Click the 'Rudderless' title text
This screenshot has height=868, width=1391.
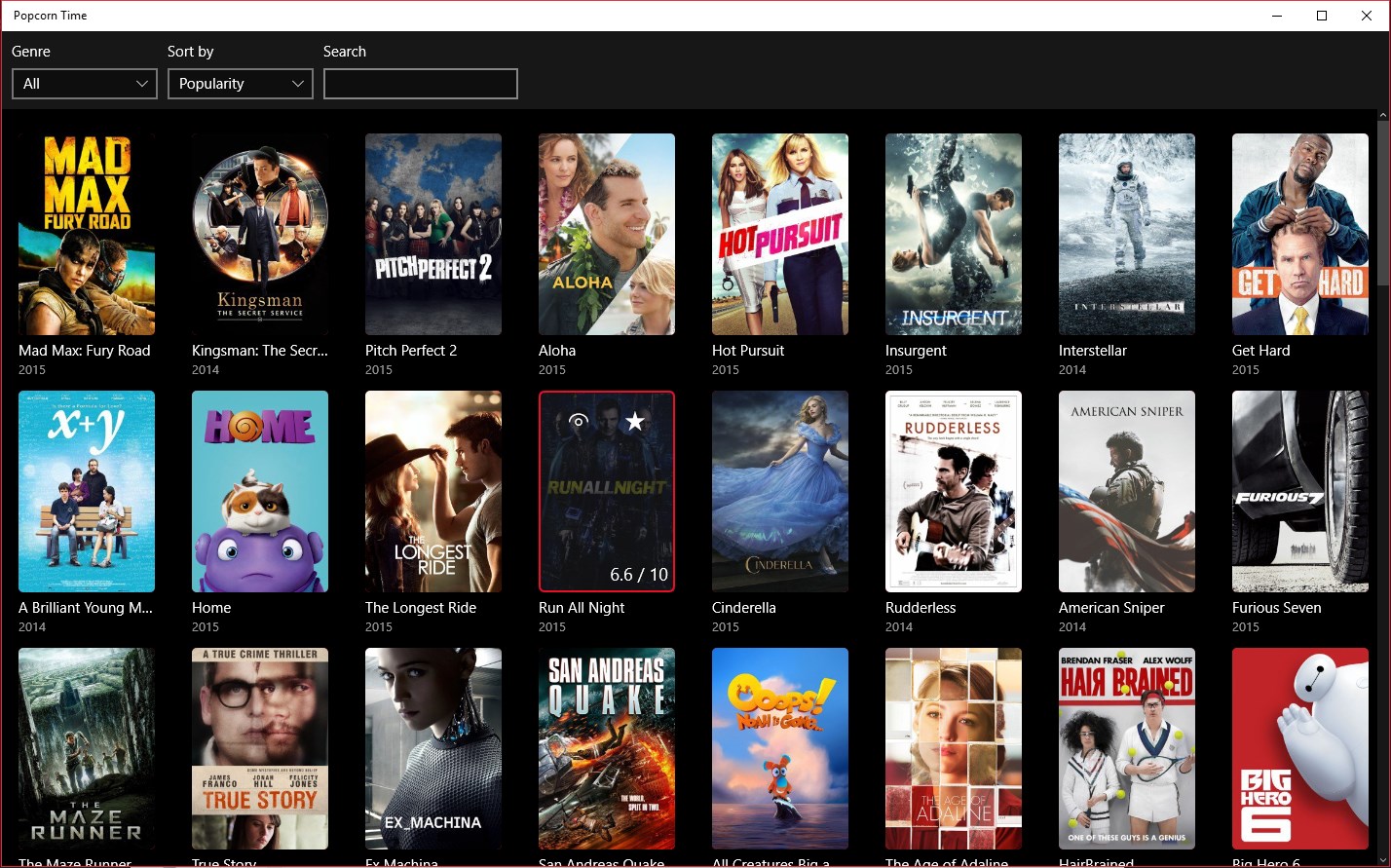tap(921, 608)
